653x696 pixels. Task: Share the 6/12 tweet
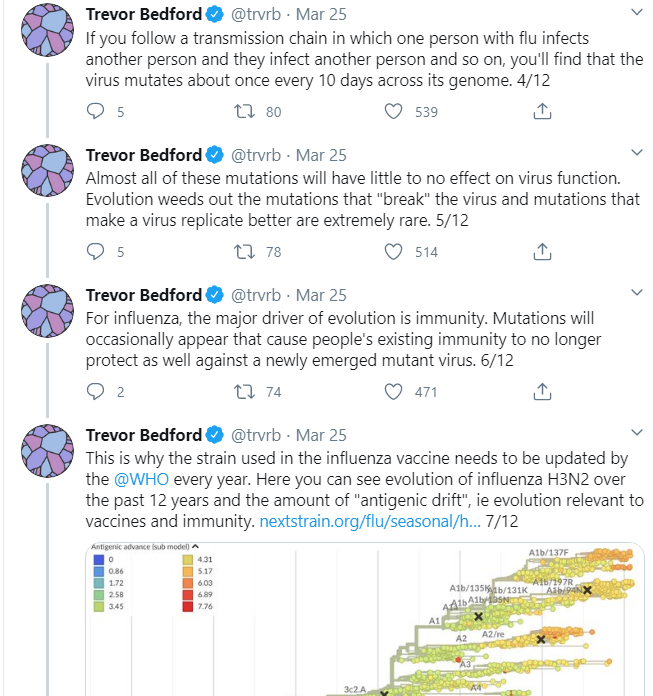(542, 392)
